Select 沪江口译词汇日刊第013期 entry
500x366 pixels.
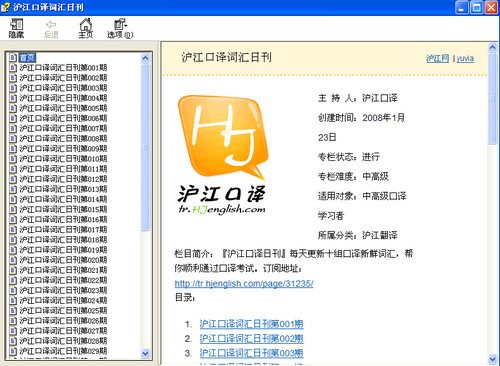click(63, 189)
